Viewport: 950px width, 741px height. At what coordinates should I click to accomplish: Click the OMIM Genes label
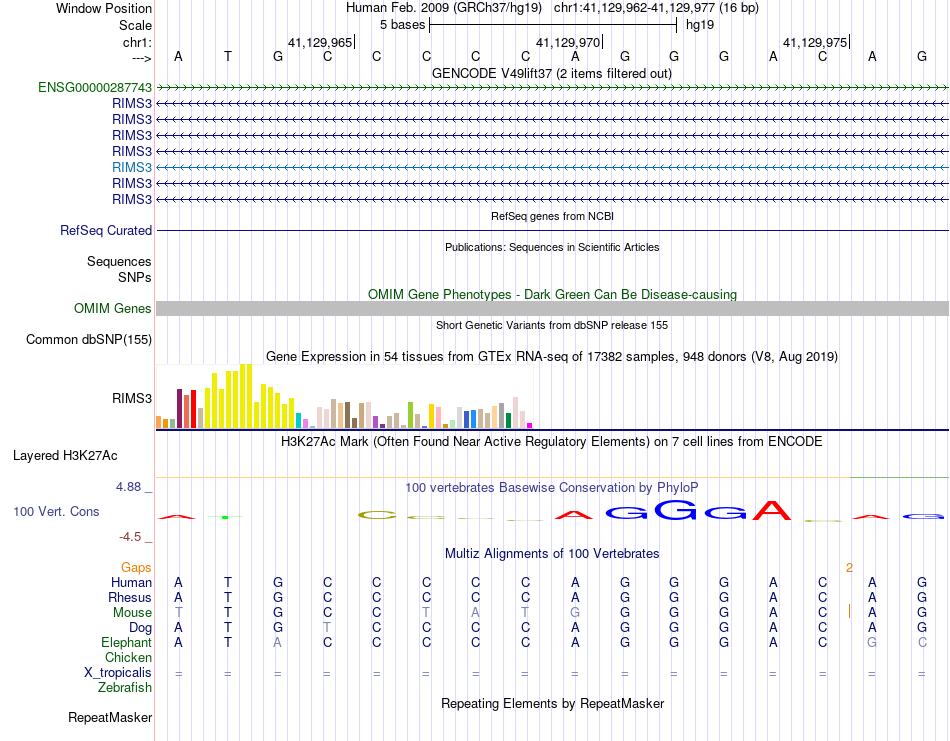coord(113,308)
